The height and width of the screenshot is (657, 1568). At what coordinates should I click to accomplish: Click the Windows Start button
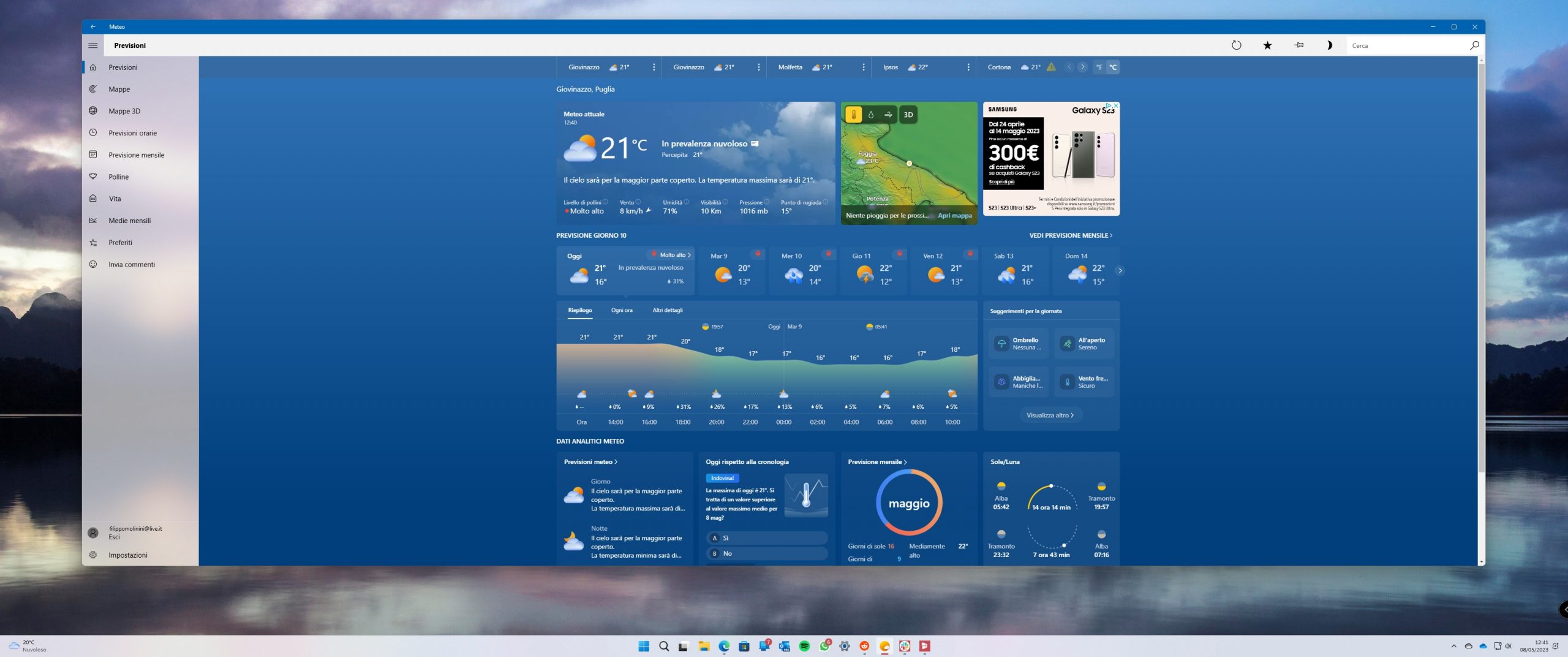[x=643, y=646]
